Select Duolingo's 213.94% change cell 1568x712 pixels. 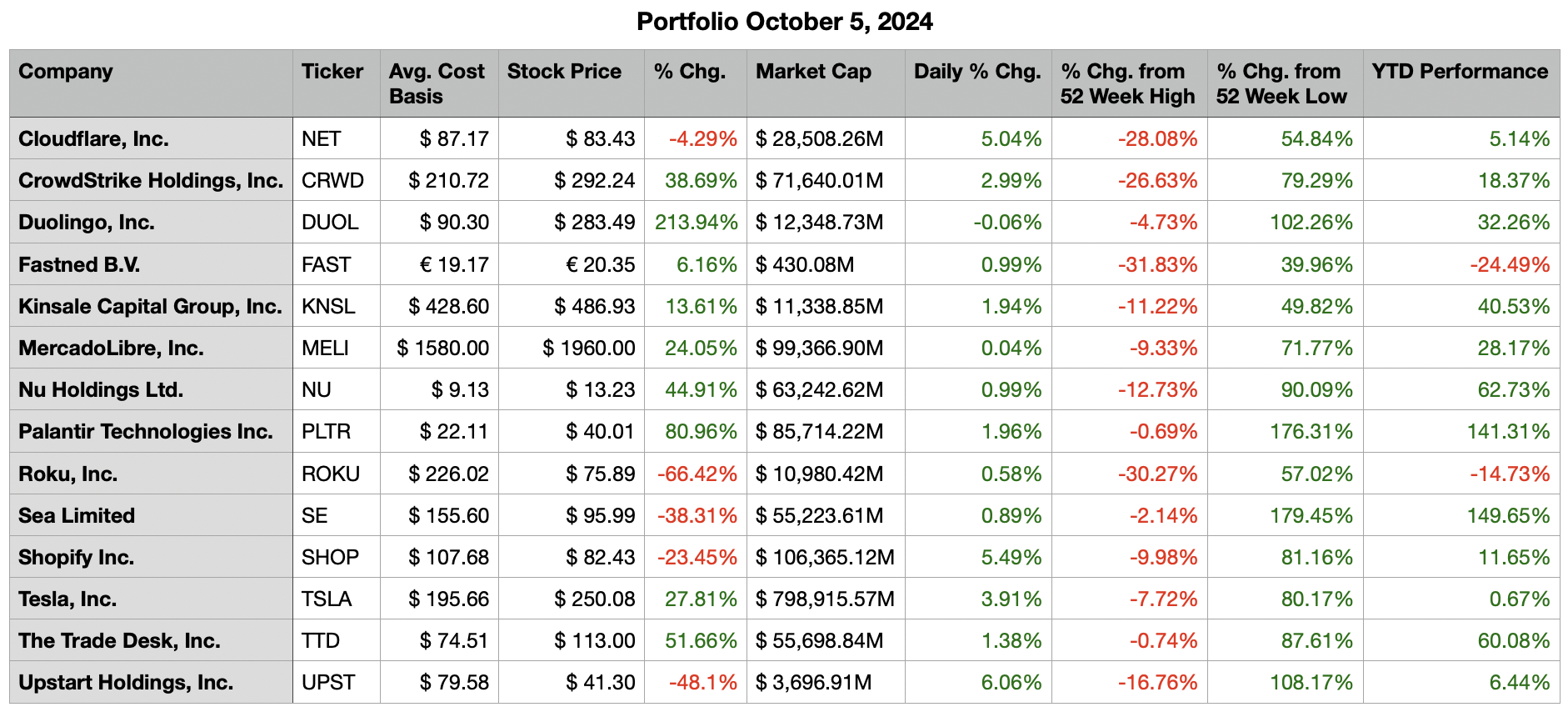click(x=696, y=223)
